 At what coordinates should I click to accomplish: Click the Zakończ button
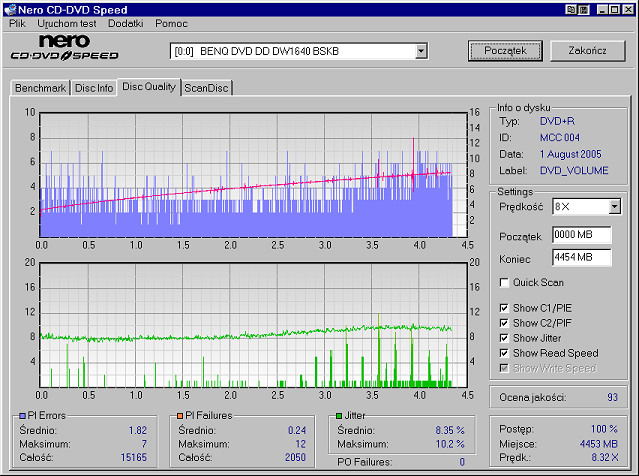click(x=588, y=51)
